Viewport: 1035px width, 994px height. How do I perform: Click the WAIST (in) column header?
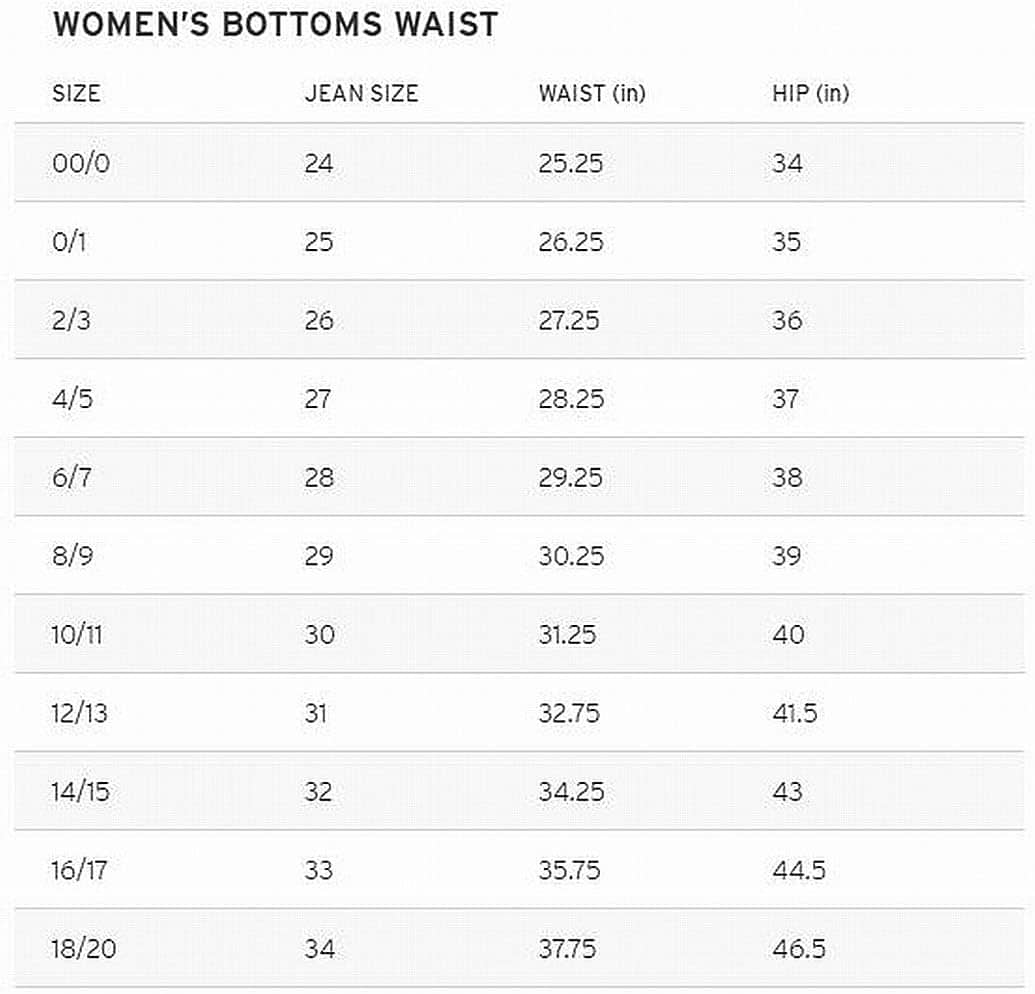tap(592, 93)
